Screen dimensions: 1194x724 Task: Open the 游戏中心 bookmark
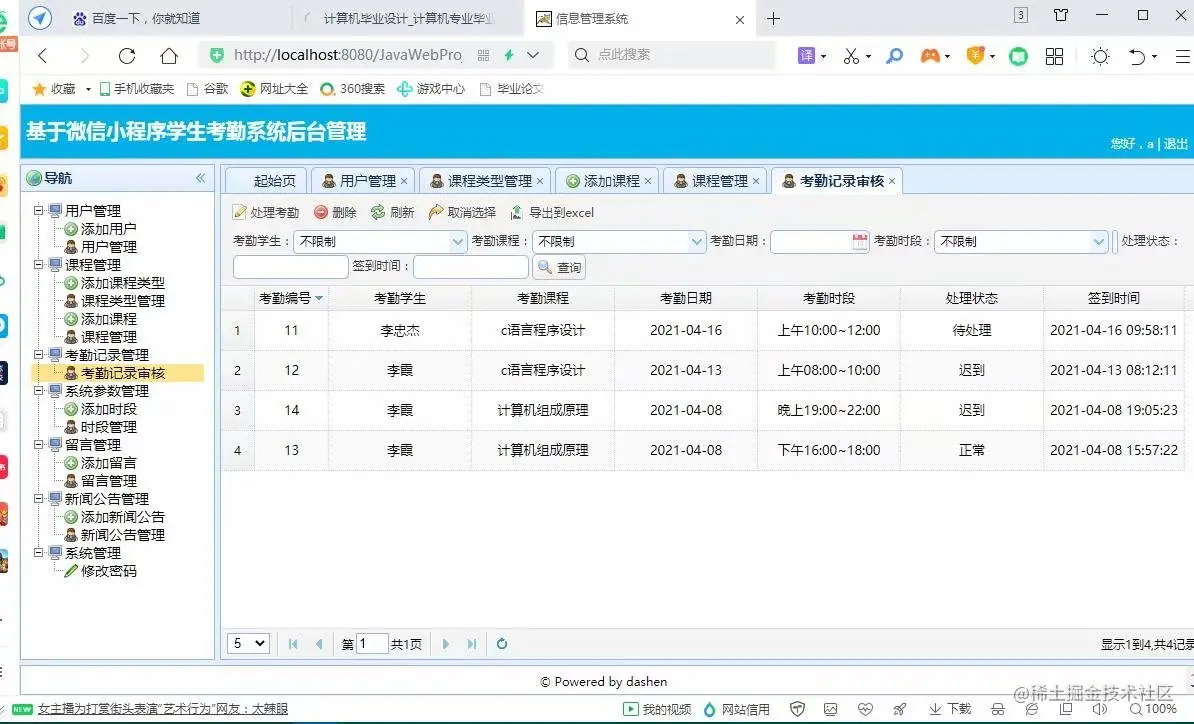(x=431, y=89)
